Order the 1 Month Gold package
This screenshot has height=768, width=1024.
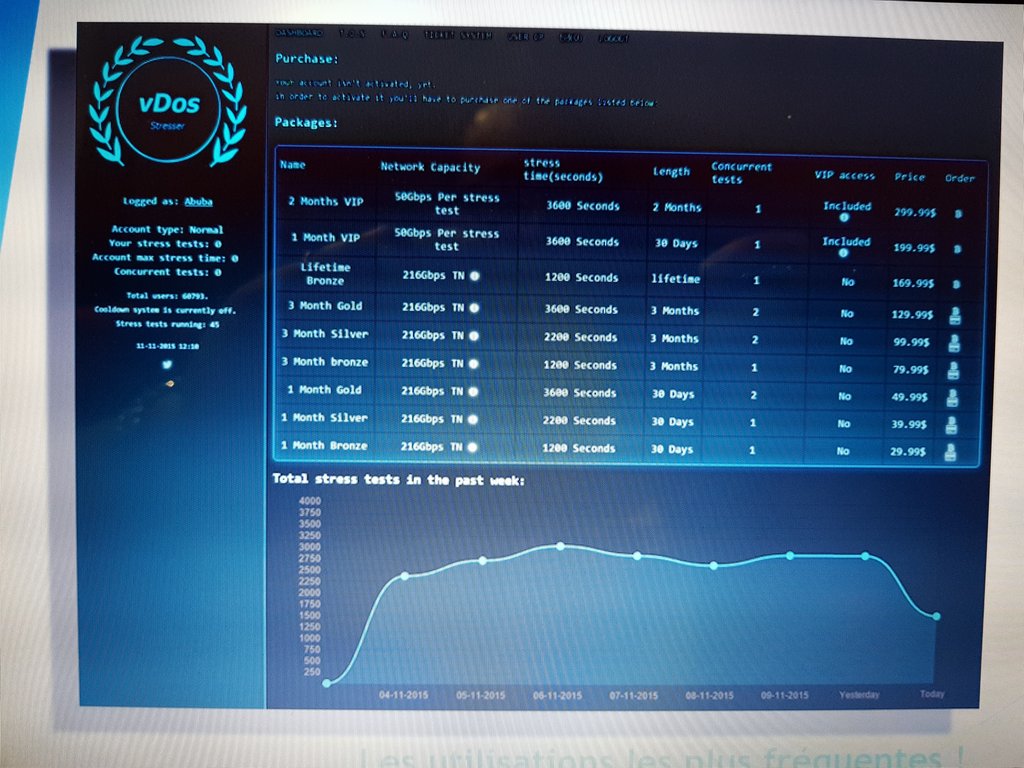tap(952, 398)
